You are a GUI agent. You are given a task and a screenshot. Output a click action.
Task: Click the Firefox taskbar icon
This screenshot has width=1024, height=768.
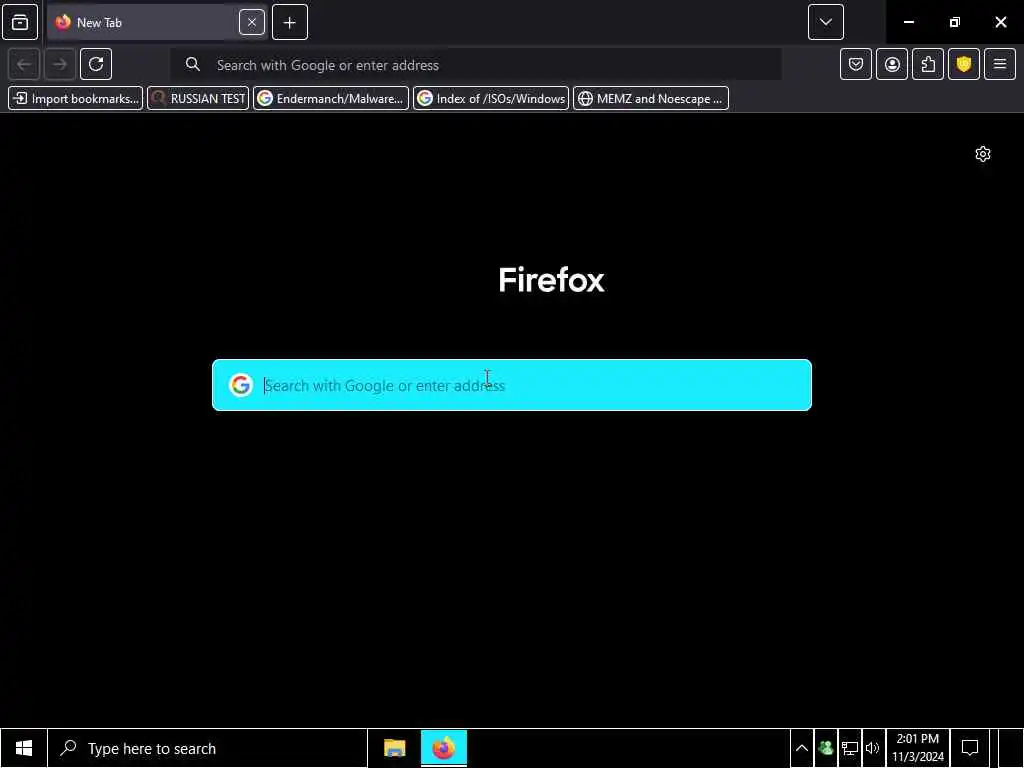click(443, 748)
